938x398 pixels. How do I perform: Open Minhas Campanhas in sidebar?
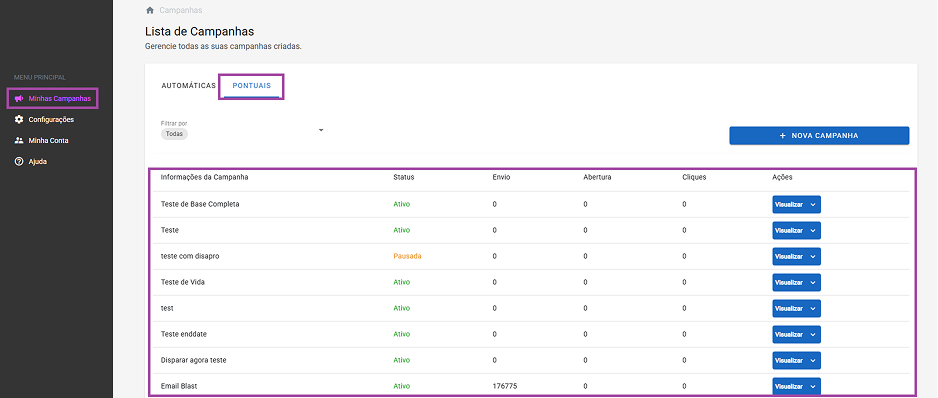[x=53, y=98]
